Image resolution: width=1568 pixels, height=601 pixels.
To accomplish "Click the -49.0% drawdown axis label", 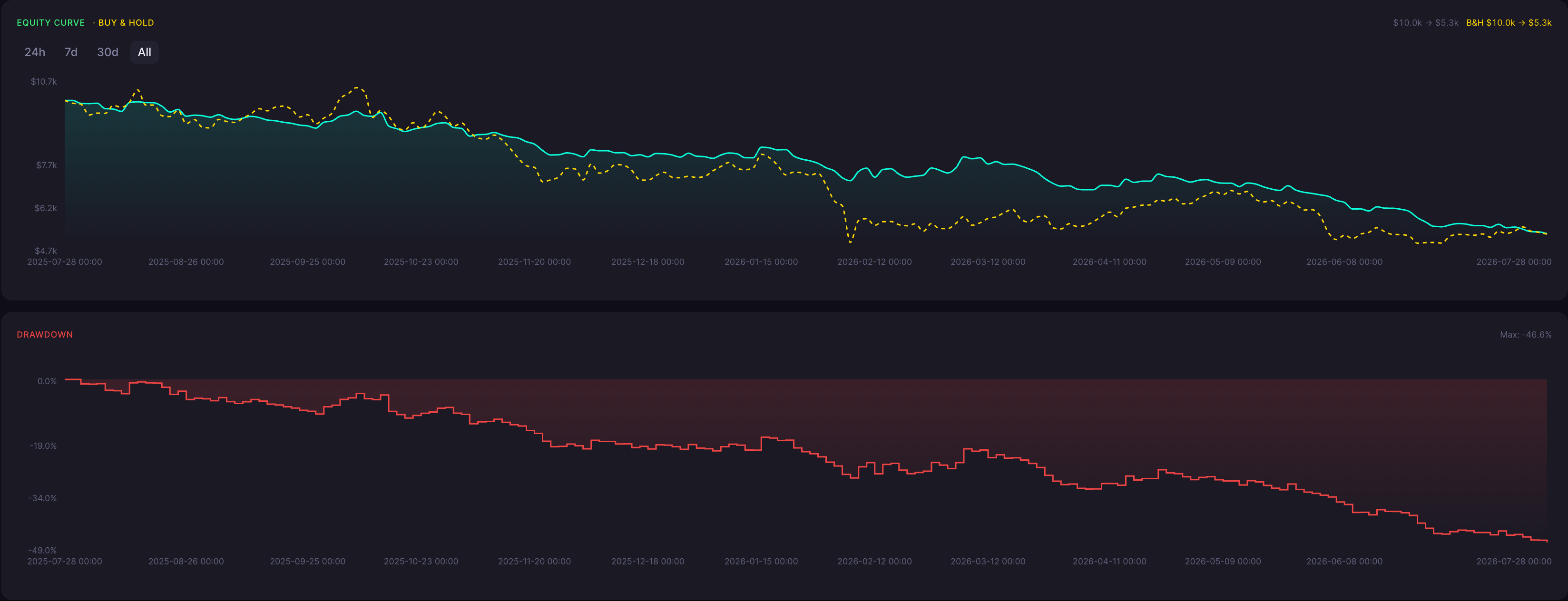I will tap(43, 551).
